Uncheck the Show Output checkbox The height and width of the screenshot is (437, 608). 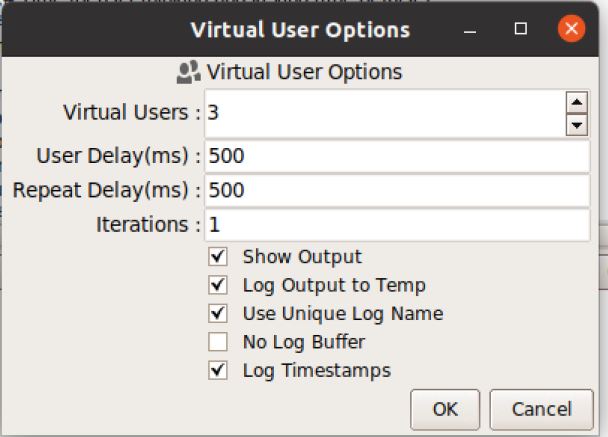218,257
